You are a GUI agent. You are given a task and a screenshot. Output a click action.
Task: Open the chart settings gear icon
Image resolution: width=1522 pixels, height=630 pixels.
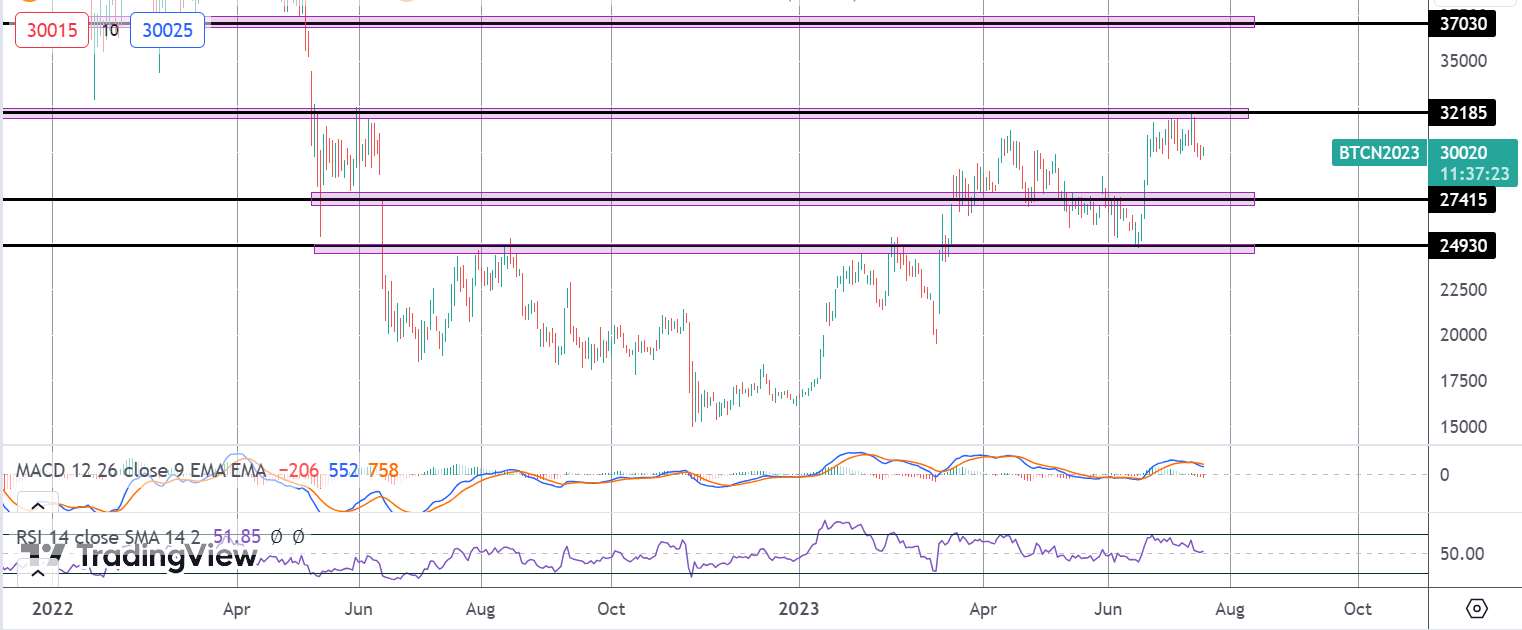pyautogui.click(x=1478, y=608)
